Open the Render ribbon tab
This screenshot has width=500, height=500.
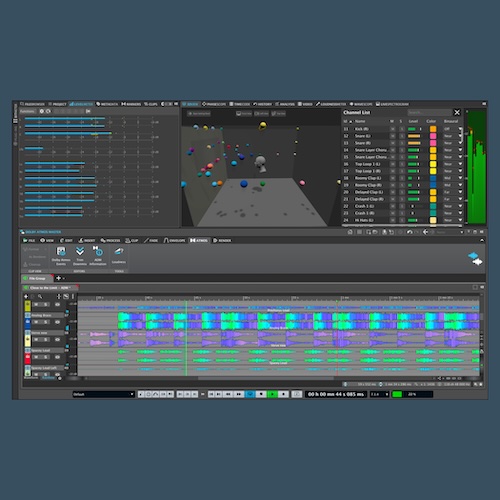pyautogui.click(x=222, y=240)
